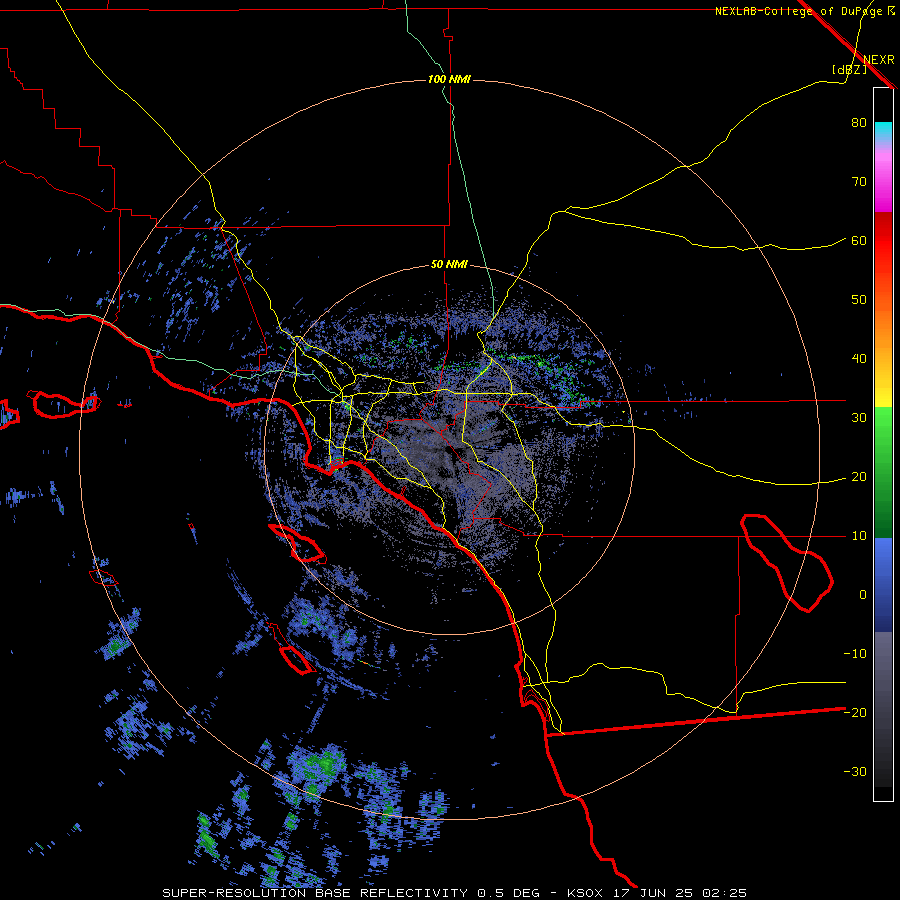
Task: Click the green band of the color bar
Action: pyautogui.click(x=883, y=472)
